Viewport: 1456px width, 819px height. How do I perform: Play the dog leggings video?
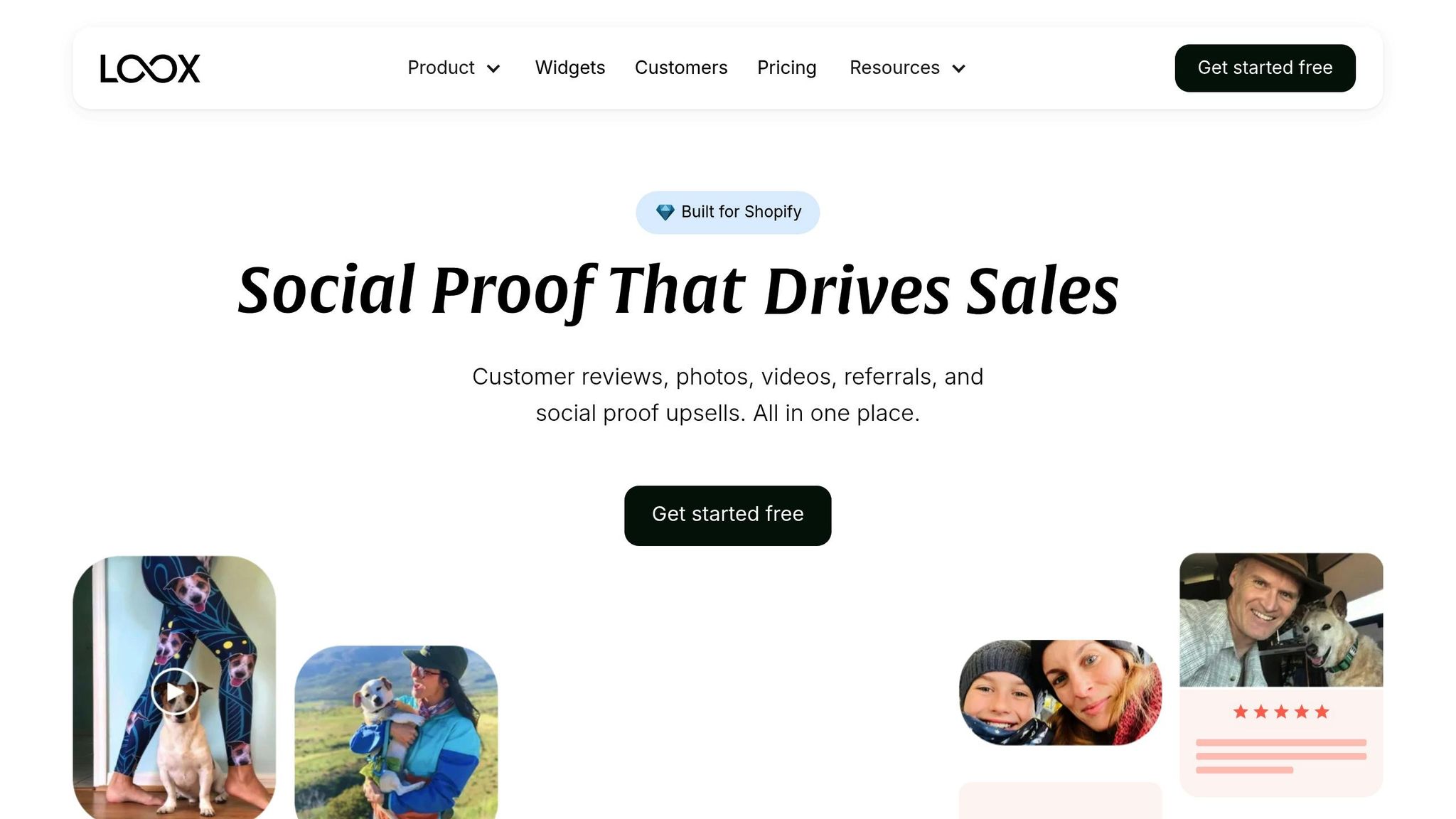[174, 691]
